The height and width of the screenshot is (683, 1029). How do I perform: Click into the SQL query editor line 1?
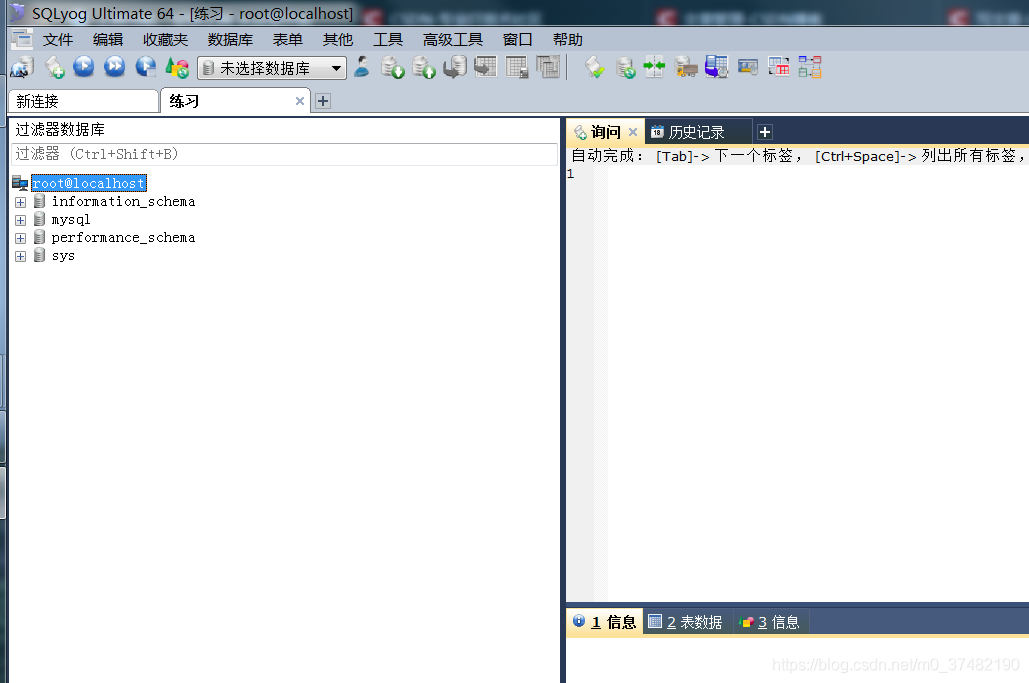click(817, 174)
